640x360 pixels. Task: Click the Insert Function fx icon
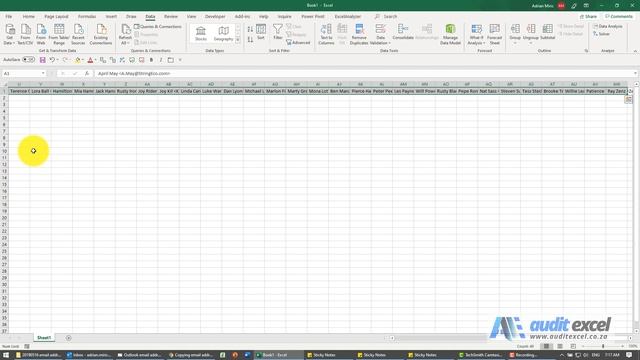point(87,73)
